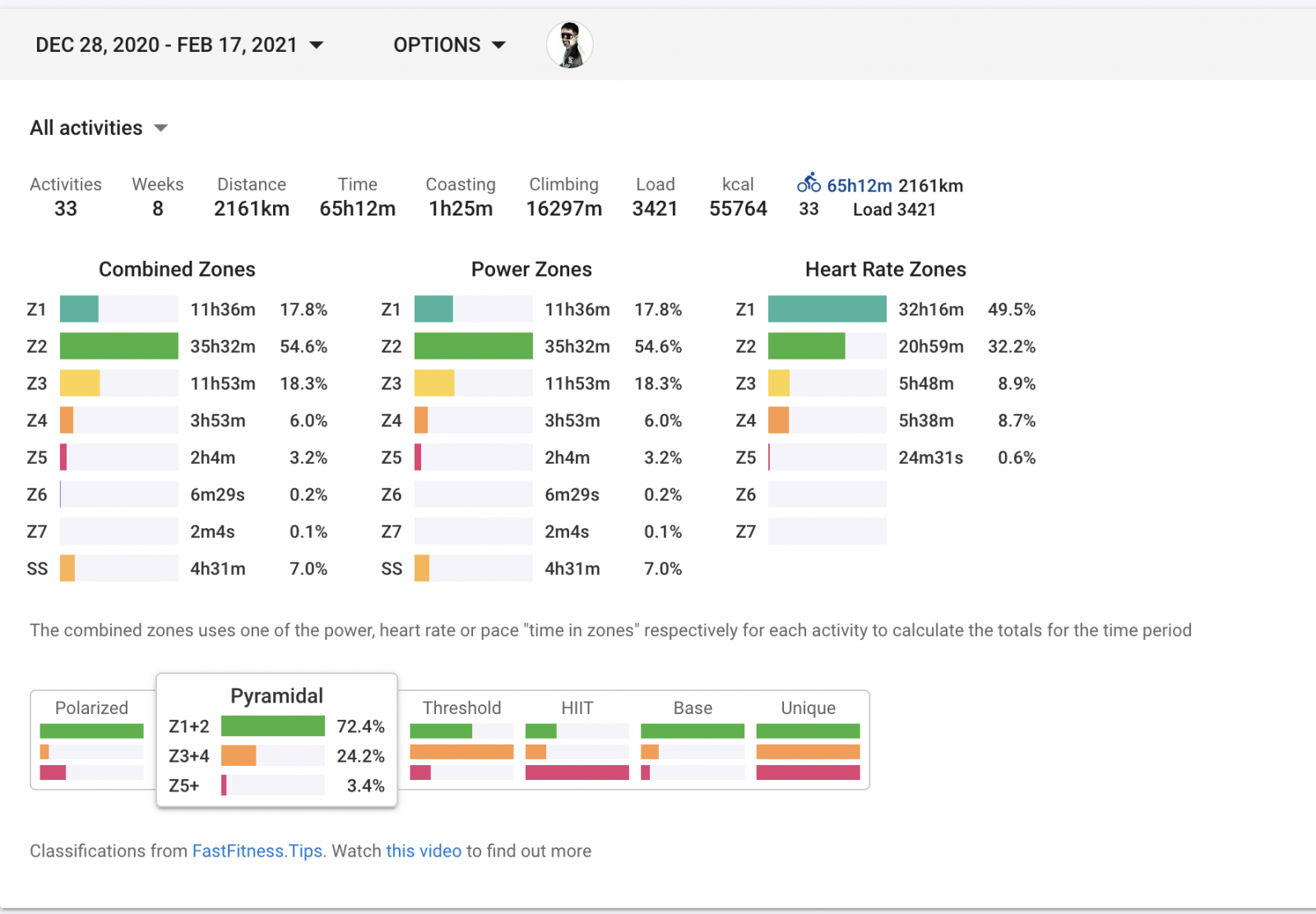Open the date range dropdown
Screen dimensions: 1316x914
click(x=178, y=45)
